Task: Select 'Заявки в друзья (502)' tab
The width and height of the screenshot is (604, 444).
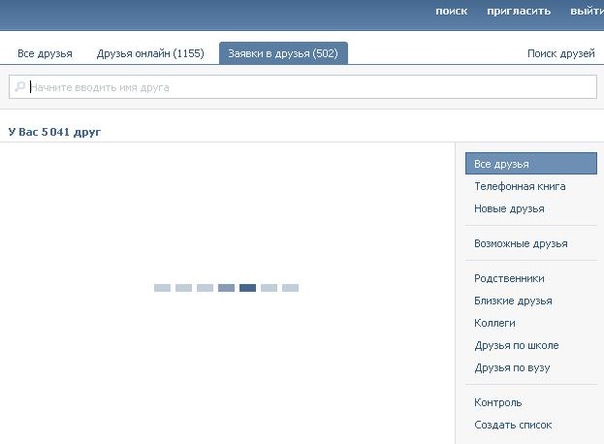Action: [283, 53]
